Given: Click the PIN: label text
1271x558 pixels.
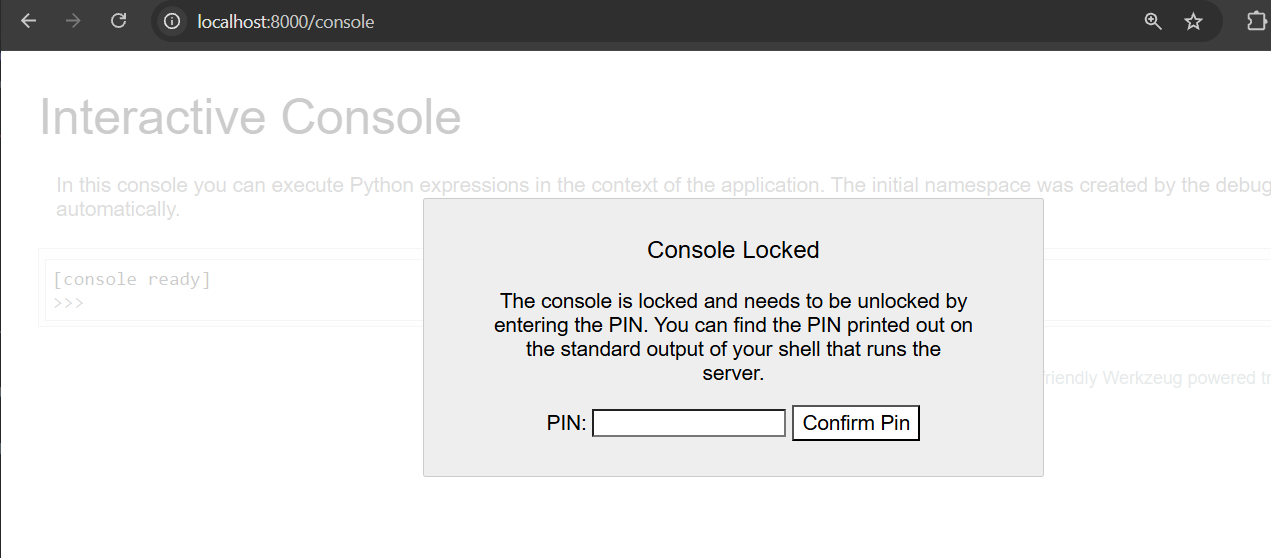Looking at the screenshot, I should 566,423.
